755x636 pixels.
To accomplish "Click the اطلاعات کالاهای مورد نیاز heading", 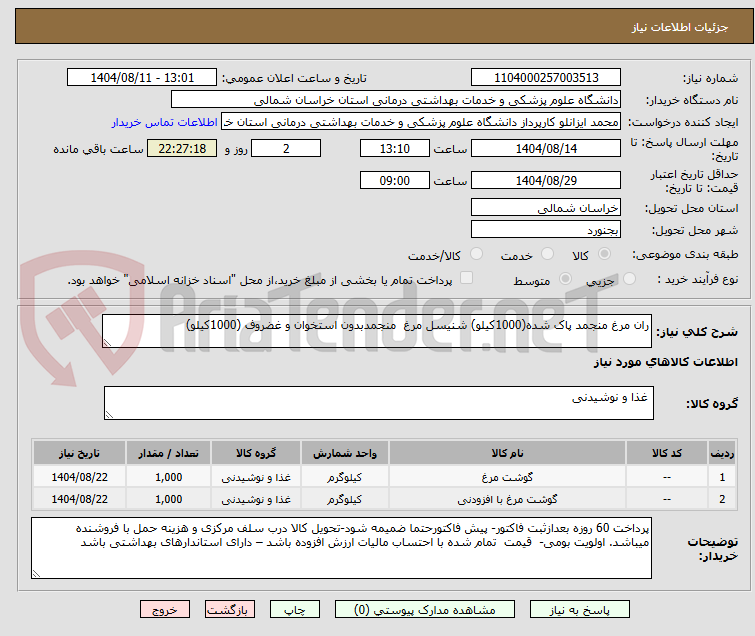I will click(665, 362).
